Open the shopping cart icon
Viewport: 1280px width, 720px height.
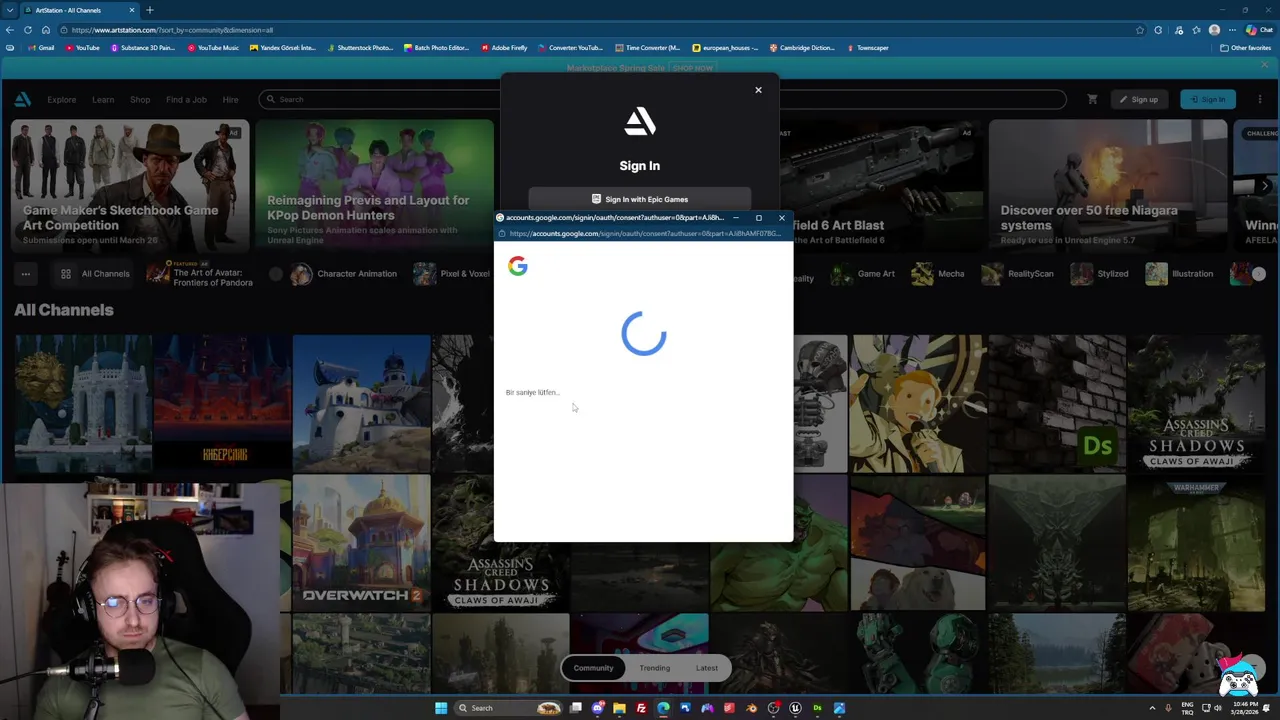[1092, 99]
